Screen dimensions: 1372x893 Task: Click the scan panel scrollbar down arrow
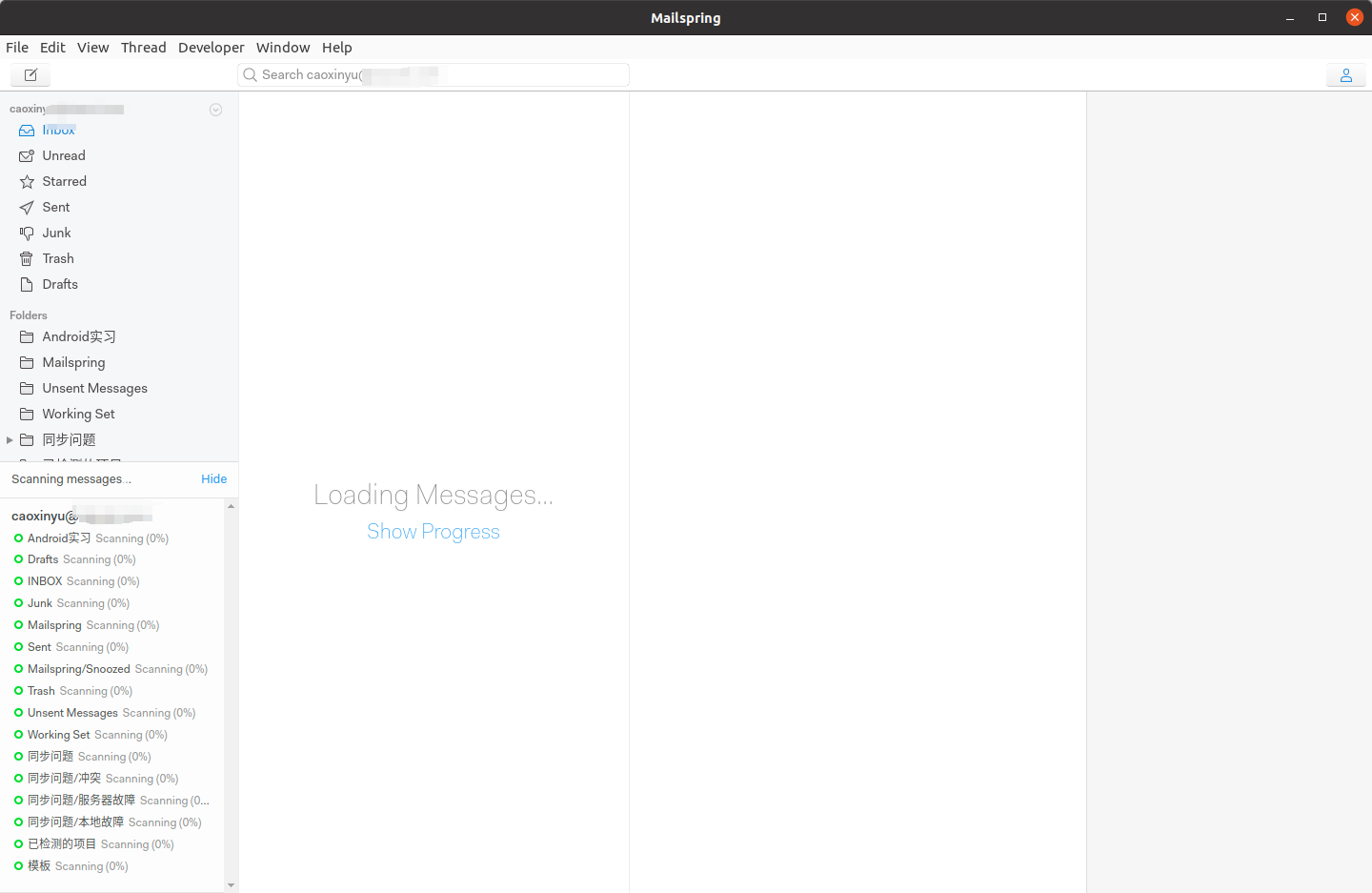click(231, 885)
